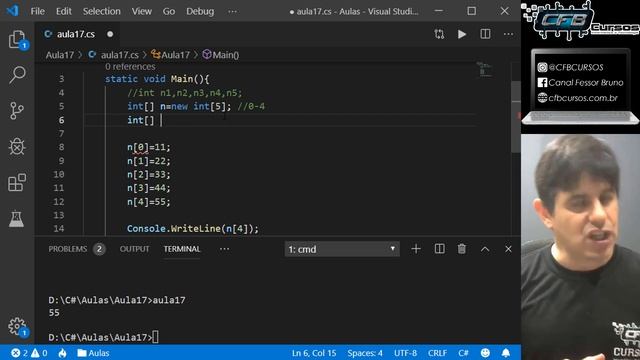The image size is (640, 360).
Task: Open the Selection menu
Action: coord(102,11)
